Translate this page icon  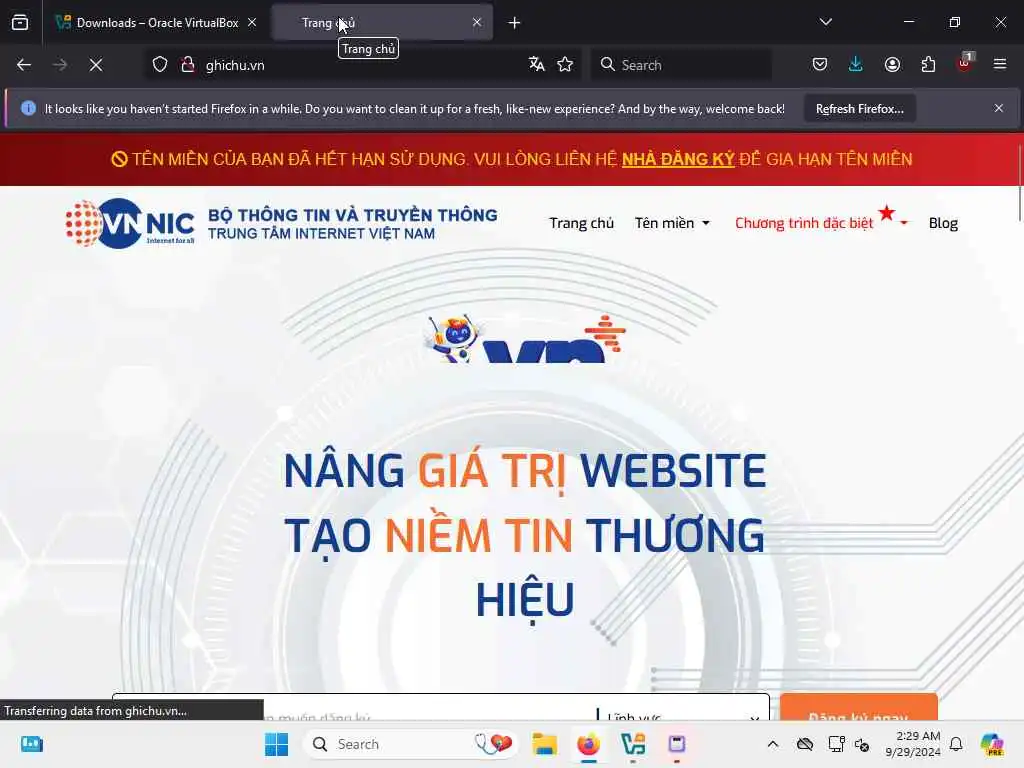[x=537, y=64]
